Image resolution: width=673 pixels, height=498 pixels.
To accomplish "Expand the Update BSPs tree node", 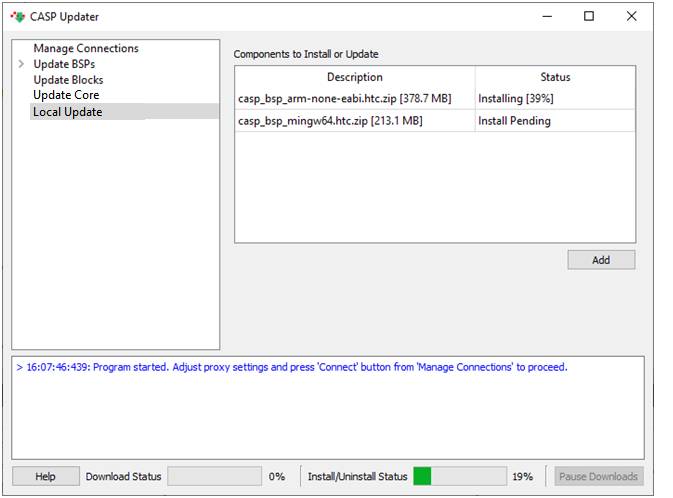I will pos(21,65).
